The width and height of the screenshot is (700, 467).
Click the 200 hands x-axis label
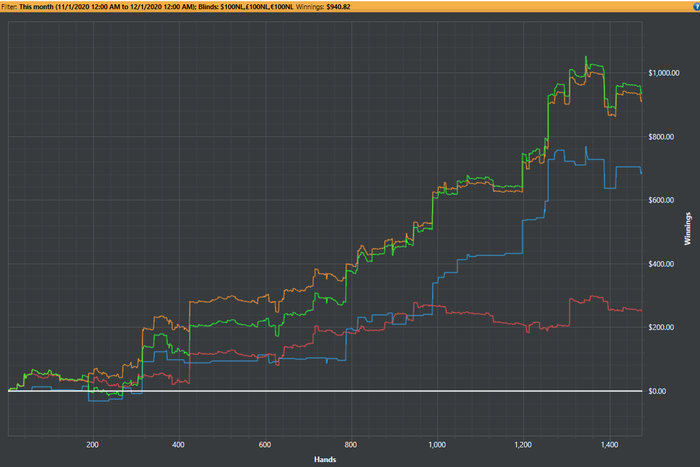click(x=92, y=445)
